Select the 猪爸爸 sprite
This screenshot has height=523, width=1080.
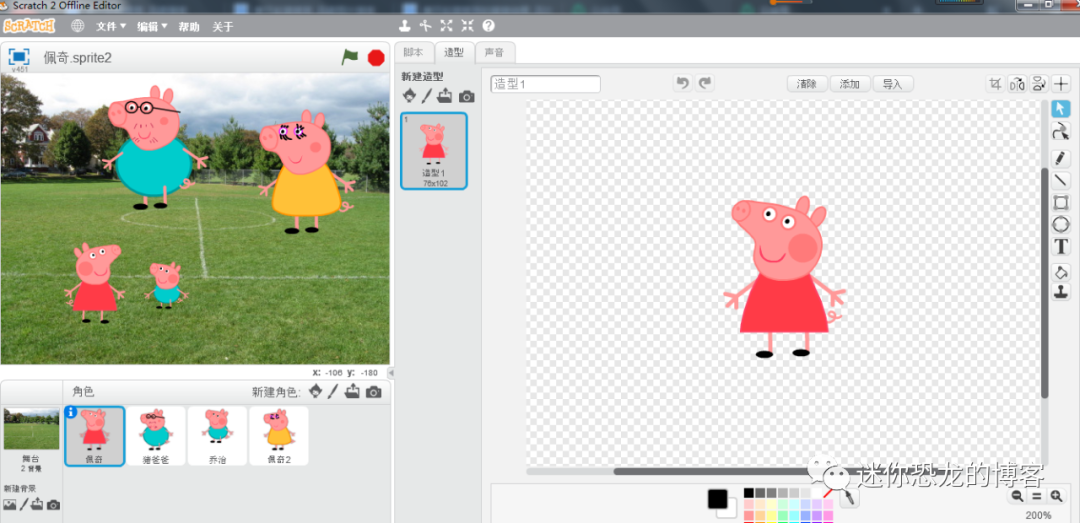pos(156,435)
